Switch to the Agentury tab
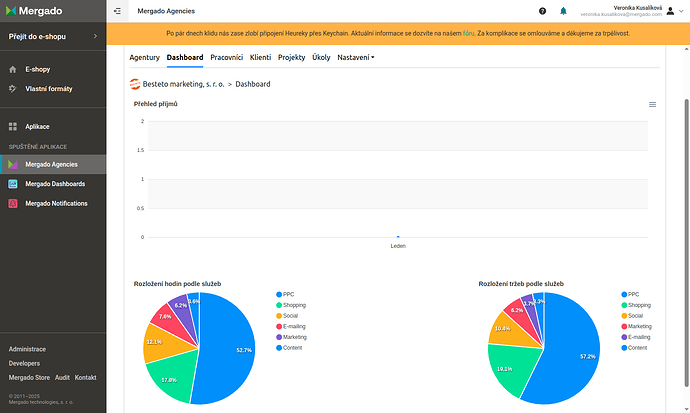This screenshot has width=690, height=413. (144, 58)
